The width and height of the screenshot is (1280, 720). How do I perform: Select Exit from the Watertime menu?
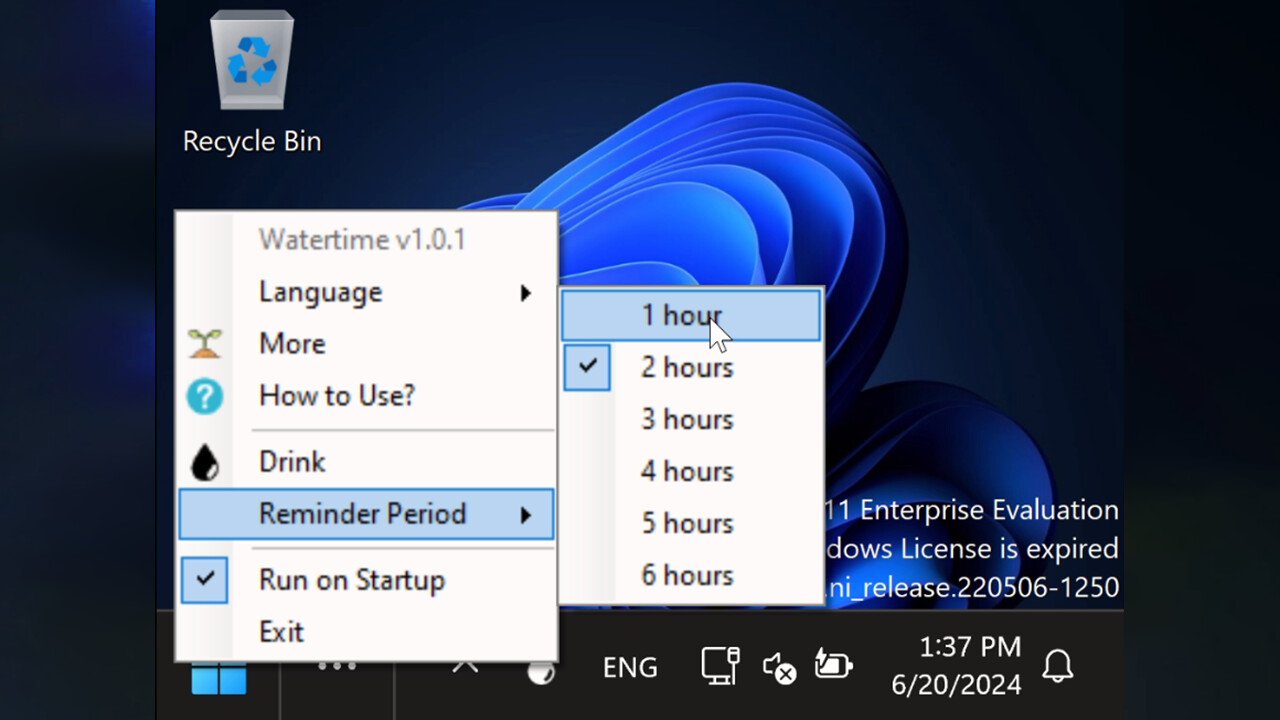(x=282, y=631)
